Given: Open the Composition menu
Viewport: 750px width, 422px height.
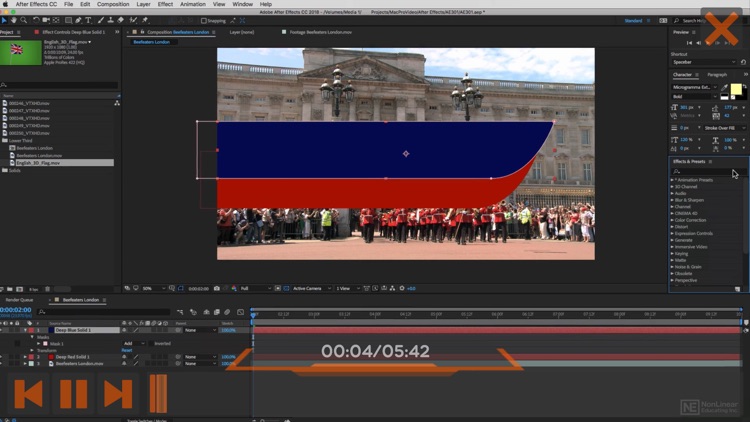Looking at the screenshot, I should pyautogui.click(x=113, y=4).
